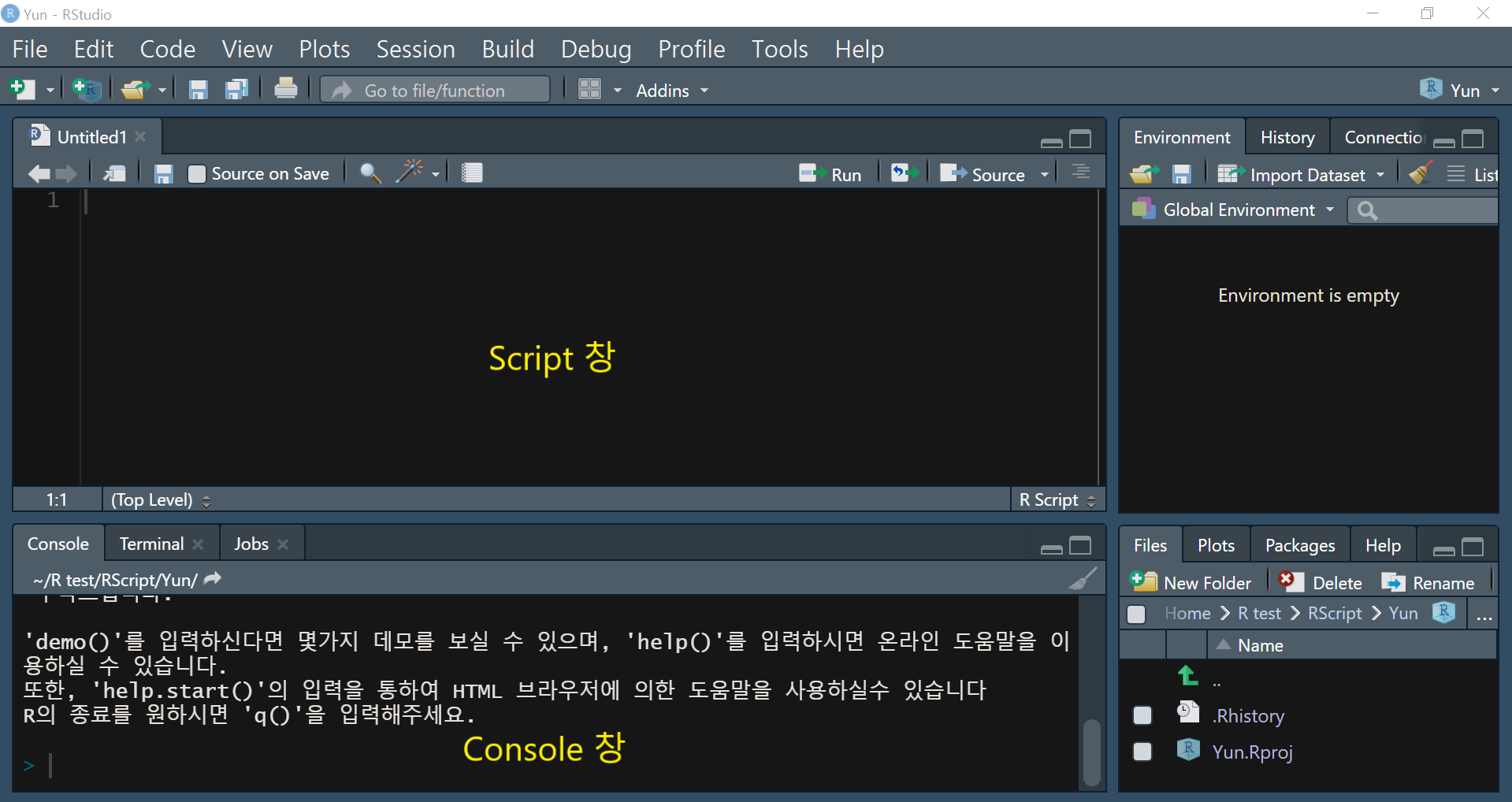The width and height of the screenshot is (1512, 802).
Task: Open the Global Environment selector
Action: tap(1234, 210)
